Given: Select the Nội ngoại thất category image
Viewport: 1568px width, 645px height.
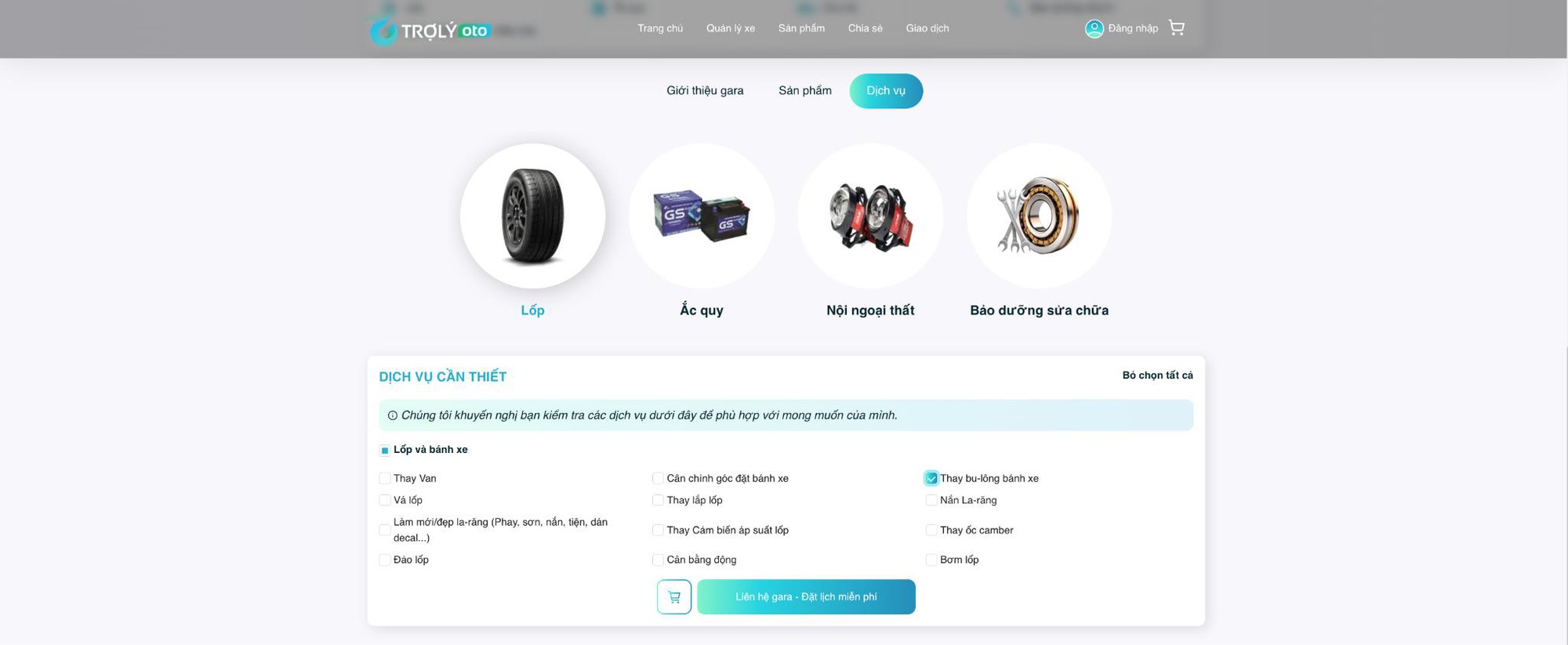Looking at the screenshot, I should [x=870, y=216].
